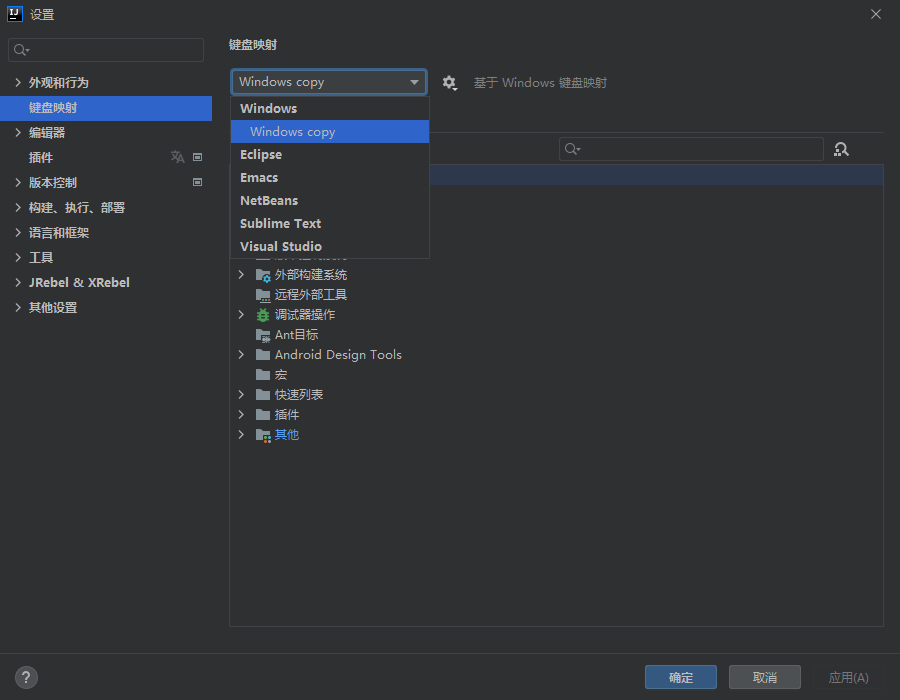Viewport: 900px width, 700px height.
Task: Collapse the Windows copy keymap dropdown
Action: coord(414,82)
